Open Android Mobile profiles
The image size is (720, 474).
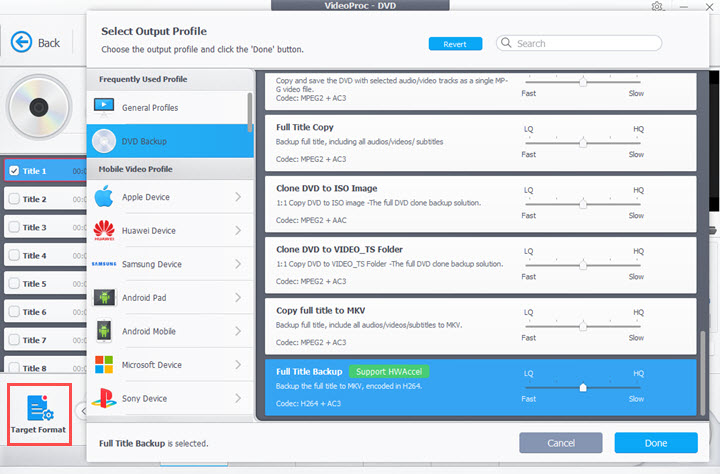[x=170, y=331]
